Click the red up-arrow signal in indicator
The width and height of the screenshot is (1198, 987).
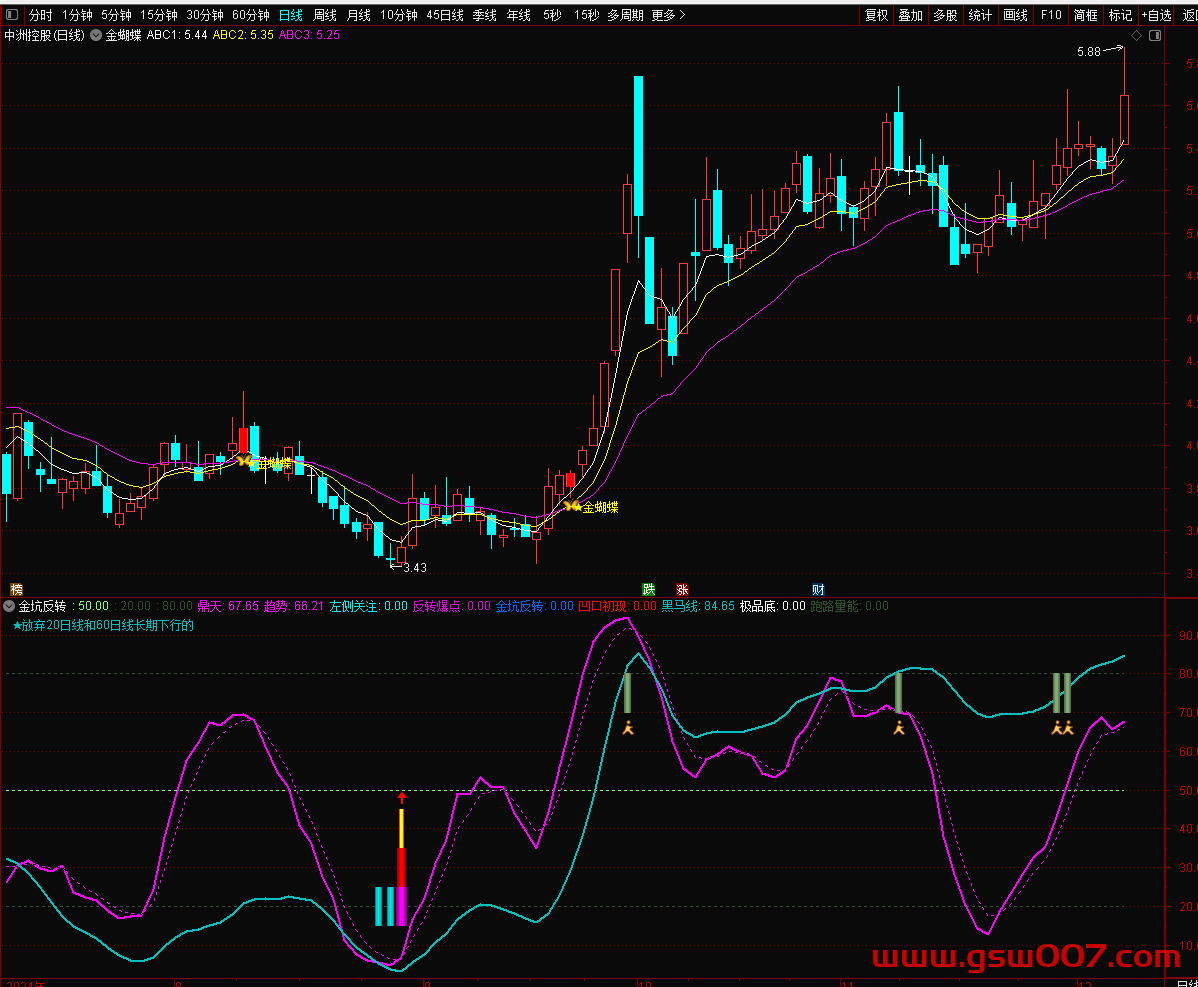coord(402,797)
